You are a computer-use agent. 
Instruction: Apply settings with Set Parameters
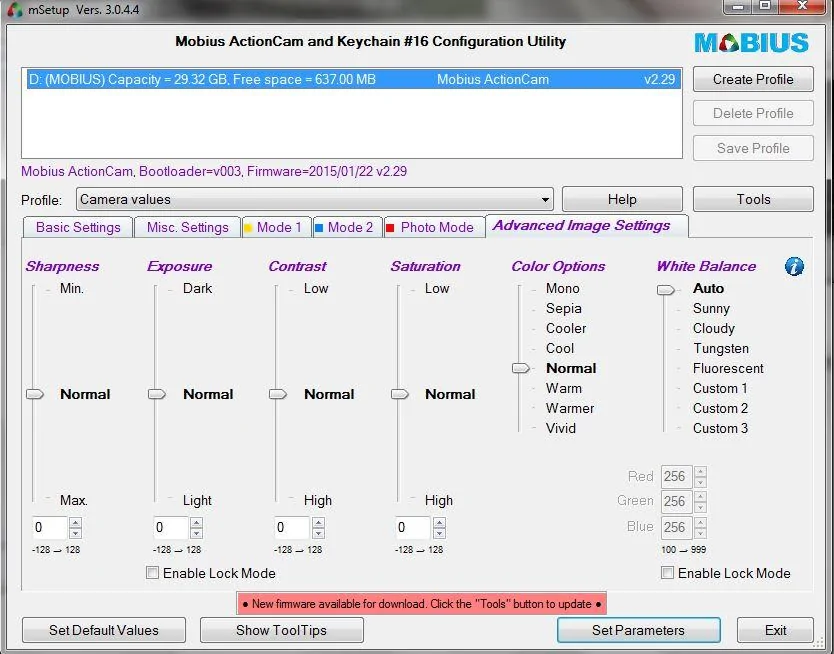pyautogui.click(x=638, y=630)
